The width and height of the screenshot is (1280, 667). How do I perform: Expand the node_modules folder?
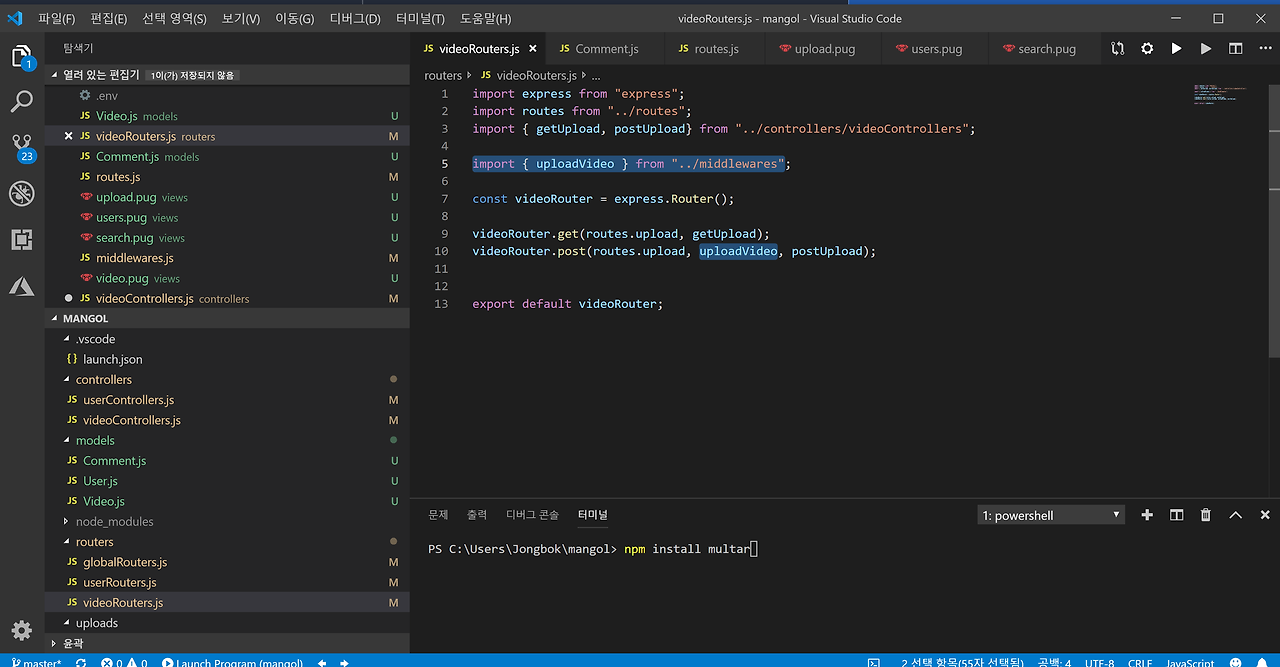coord(114,521)
